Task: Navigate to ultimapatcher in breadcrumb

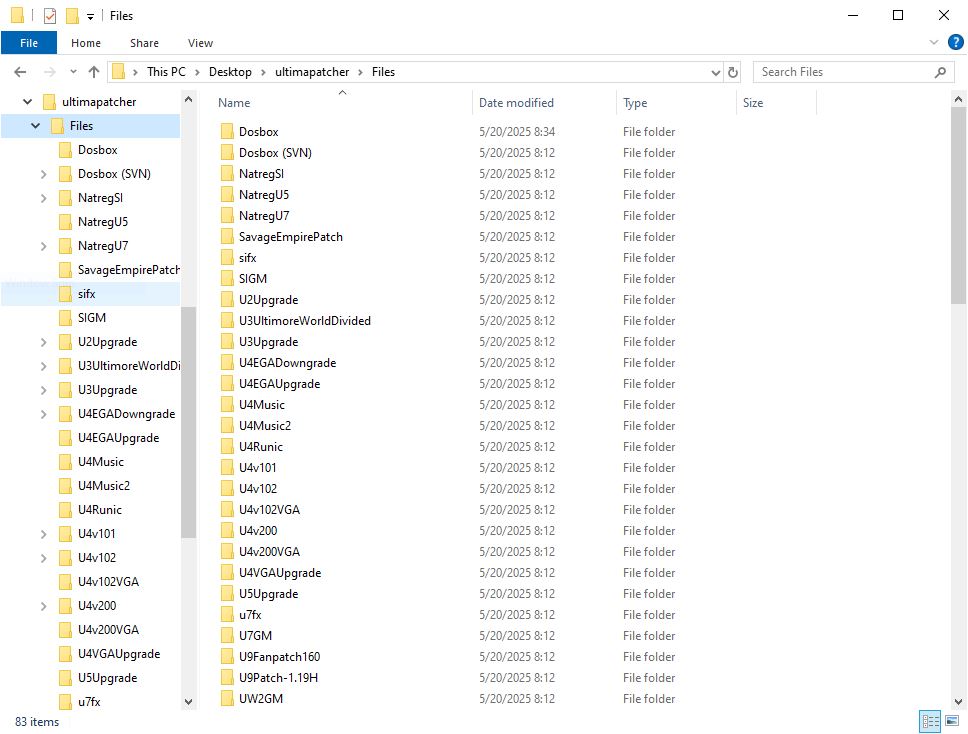Action: [x=312, y=72]
